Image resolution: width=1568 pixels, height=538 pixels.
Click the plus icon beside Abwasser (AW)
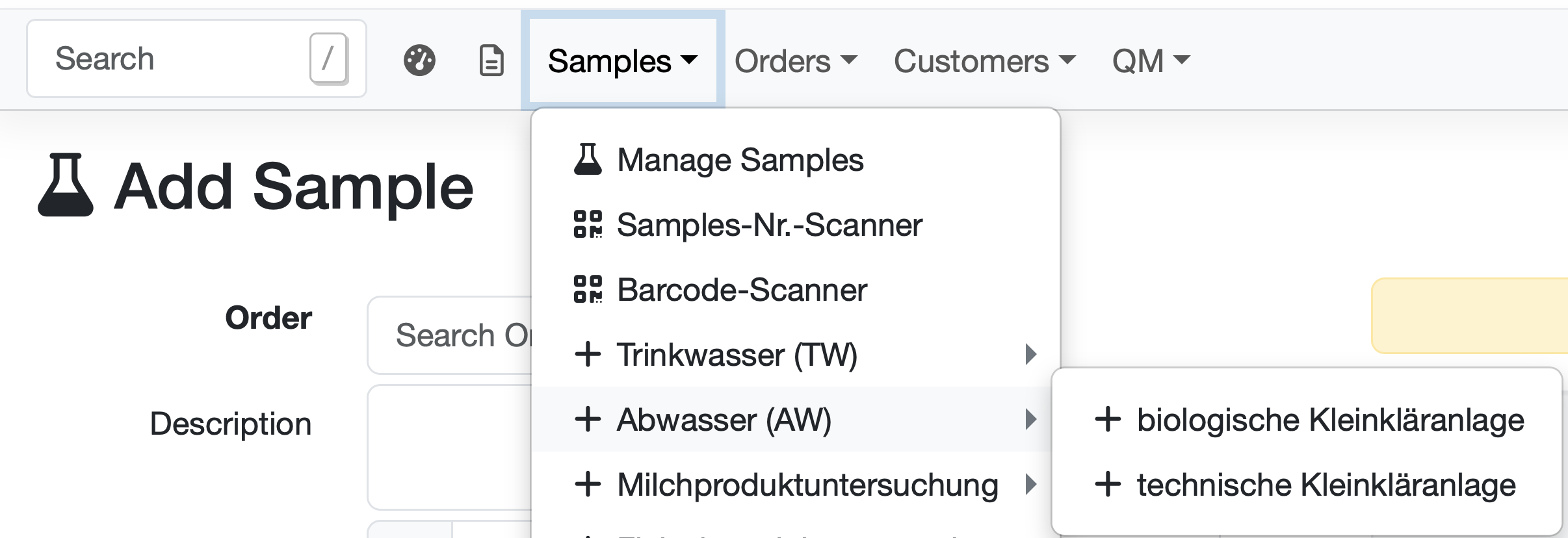point(588,419)
